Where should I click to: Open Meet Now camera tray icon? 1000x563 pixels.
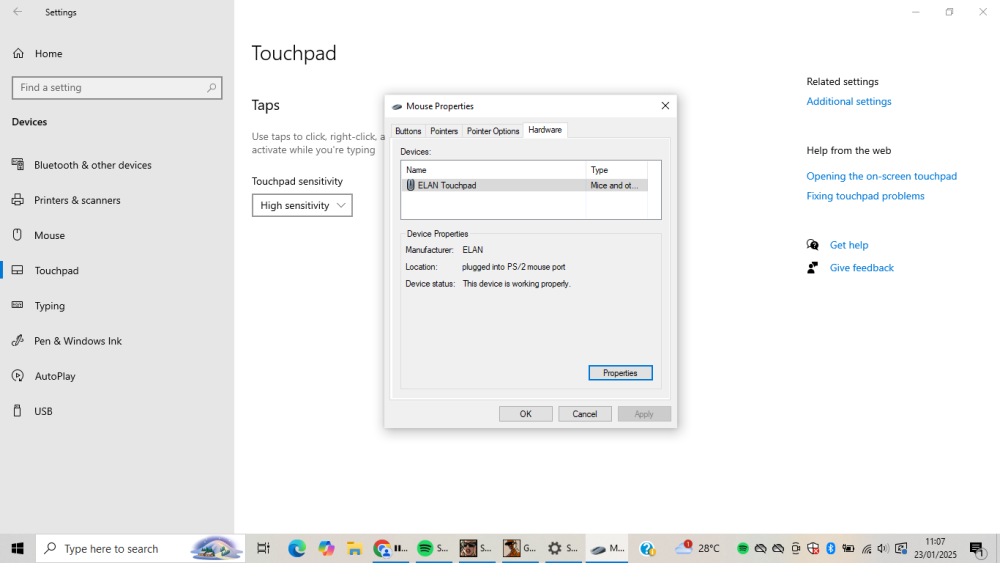point(795,548)
